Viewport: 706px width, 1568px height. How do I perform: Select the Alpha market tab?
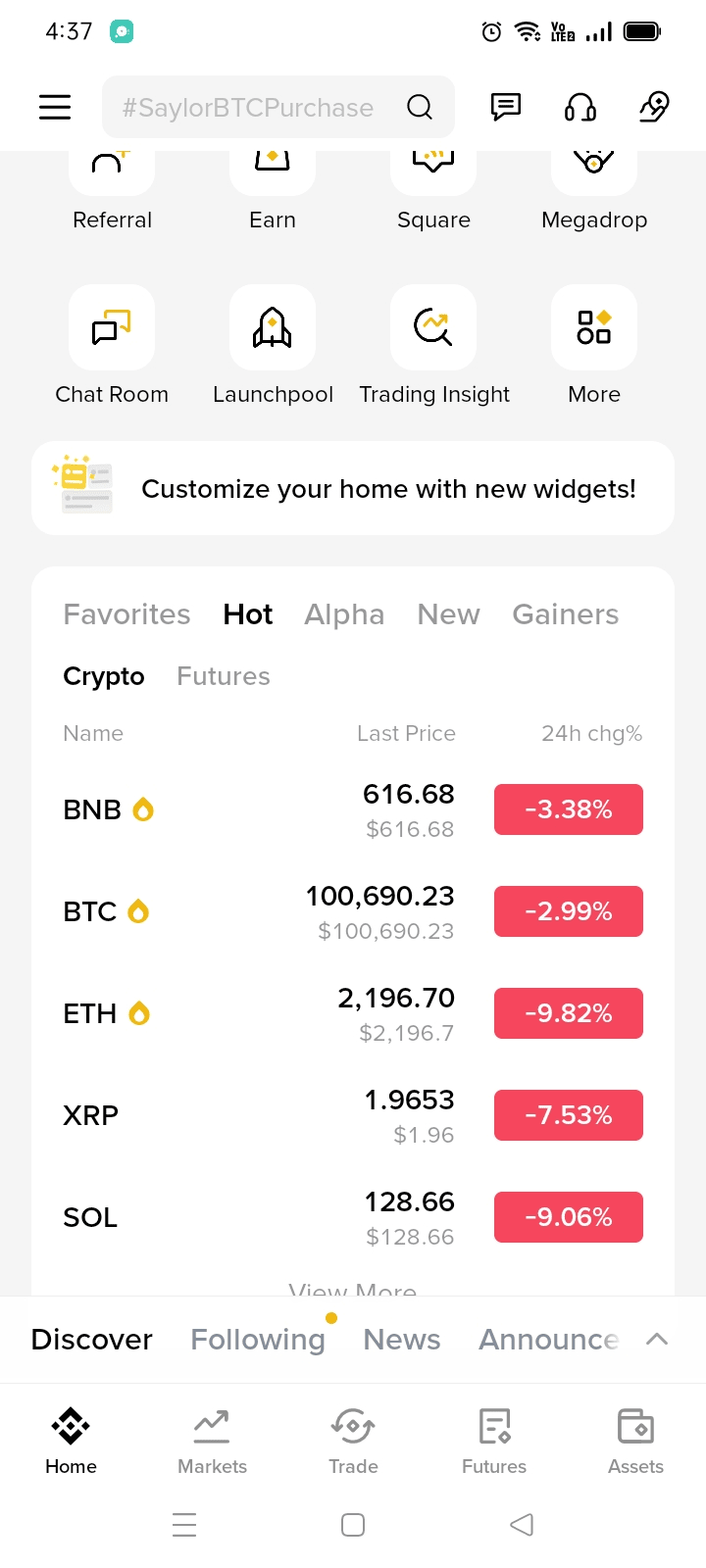click(344, 614)
